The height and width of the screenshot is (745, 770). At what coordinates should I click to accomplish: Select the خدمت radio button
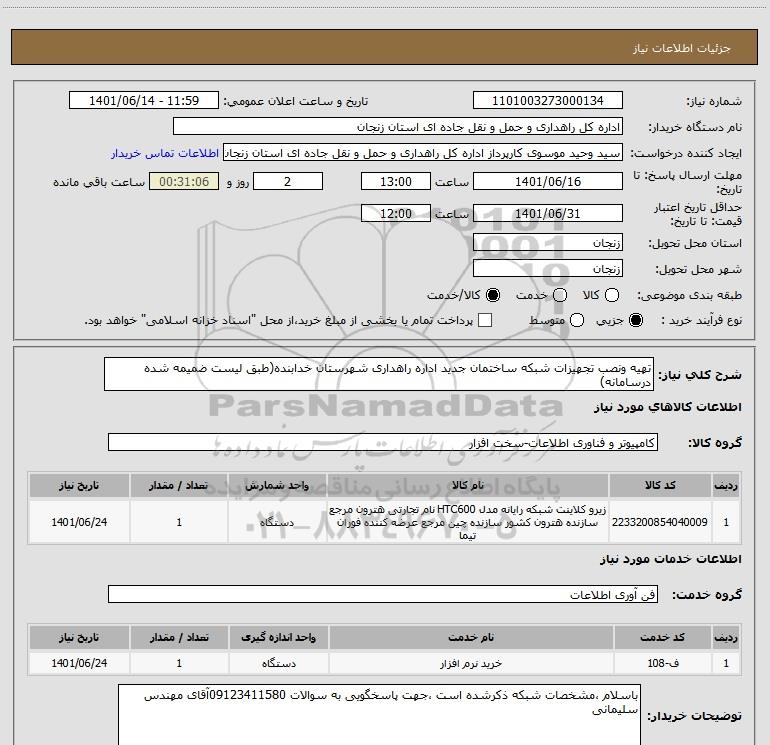click(x=560, y=295)
